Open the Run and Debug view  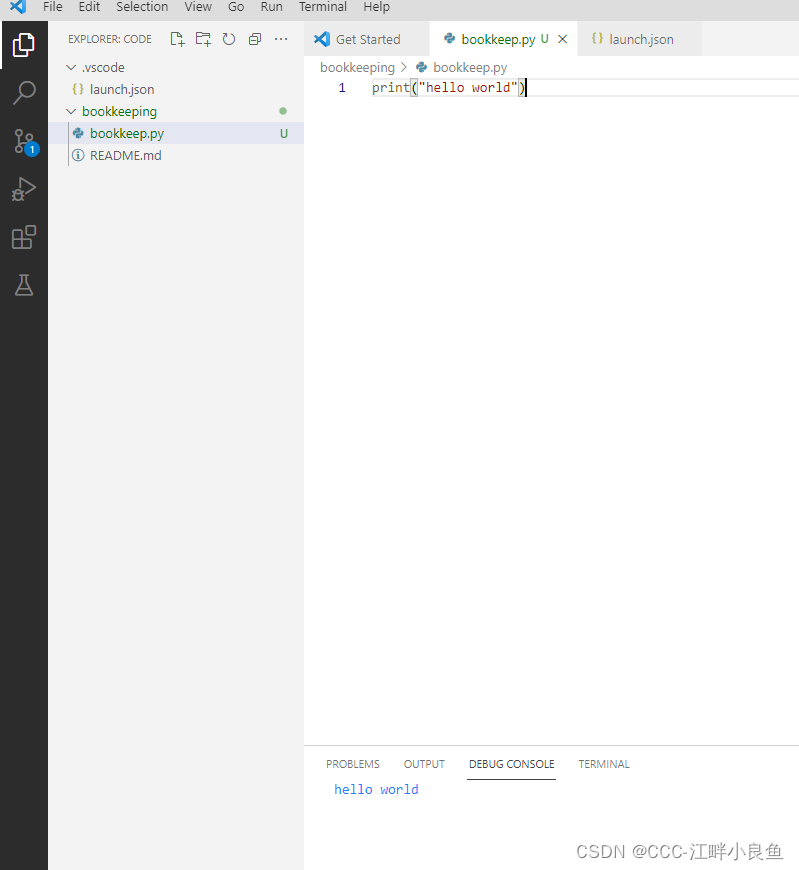tap(24, 189)
